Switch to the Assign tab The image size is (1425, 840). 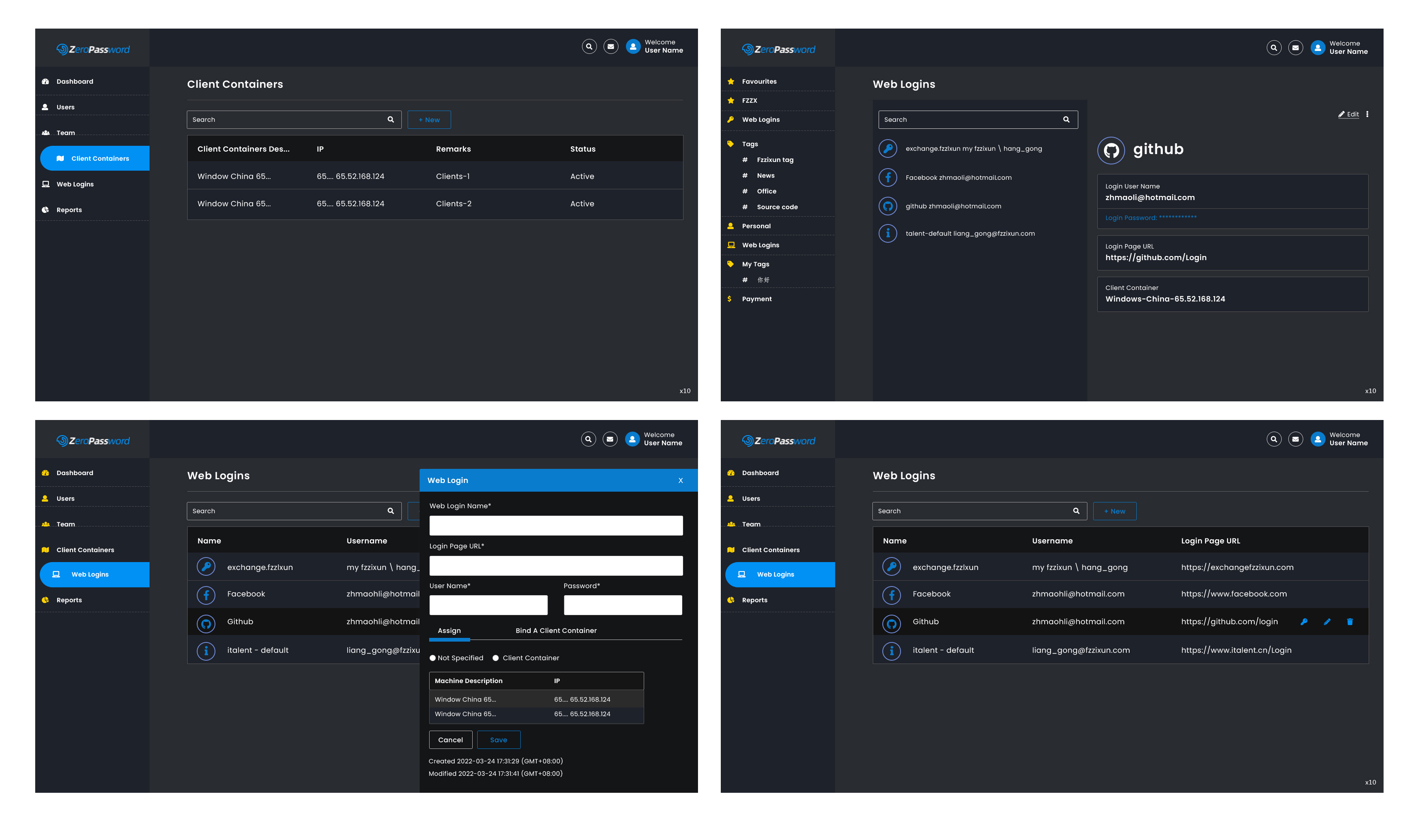click(x=449, y=630)
